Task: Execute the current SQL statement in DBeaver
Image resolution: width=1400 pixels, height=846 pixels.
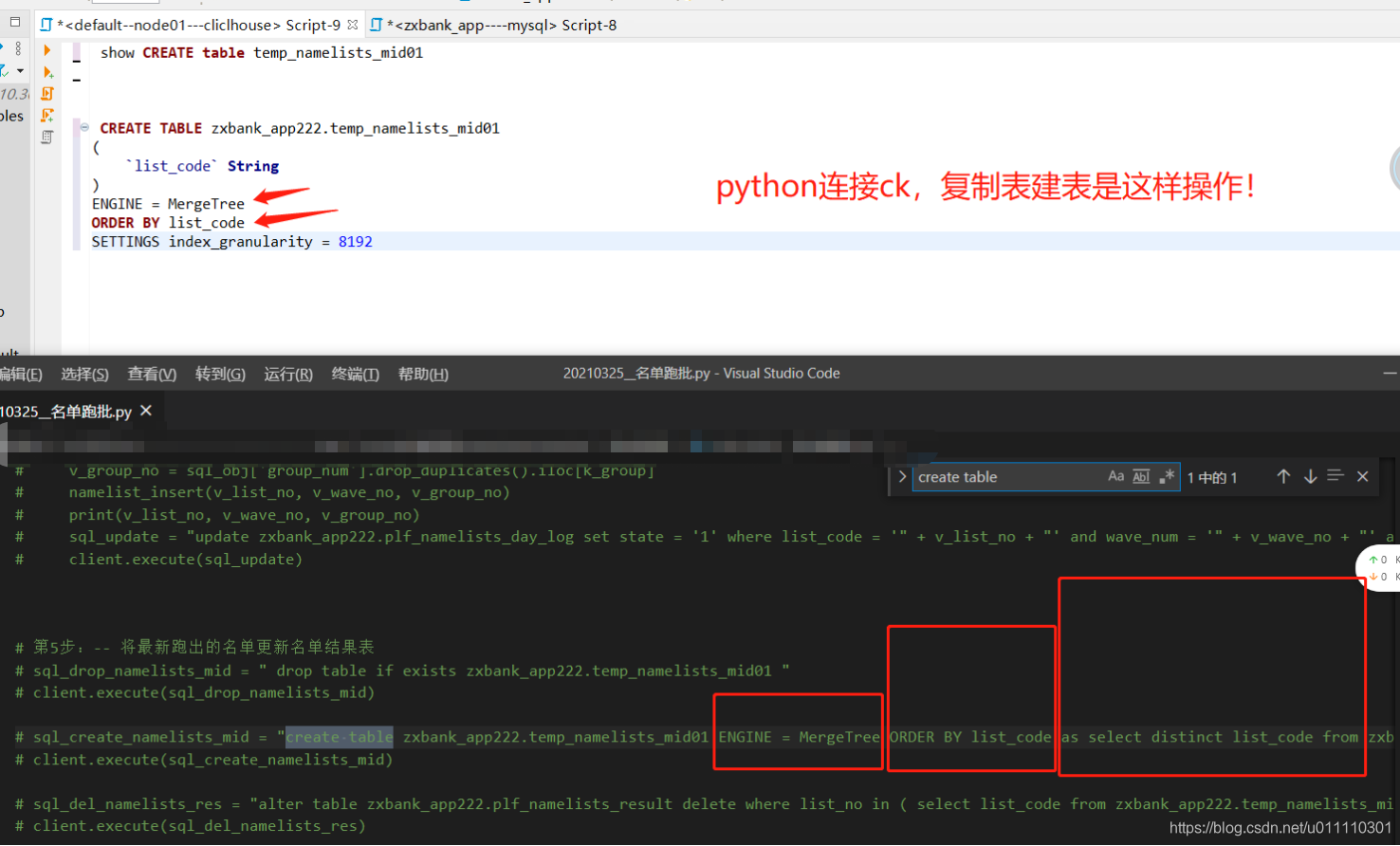Action: point(47,49)
